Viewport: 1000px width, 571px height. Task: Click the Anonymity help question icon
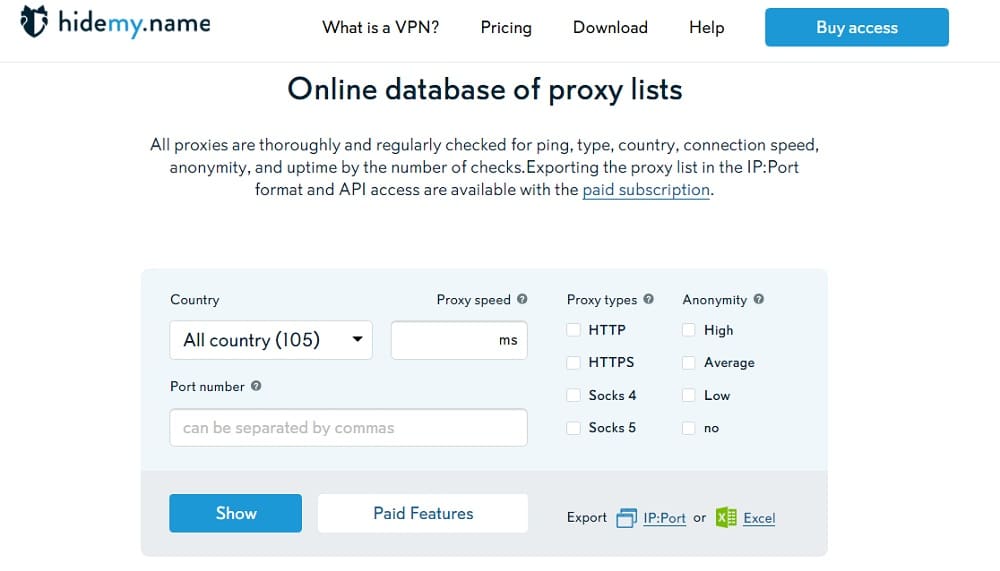pyautogui.click(x=759, y=299)
